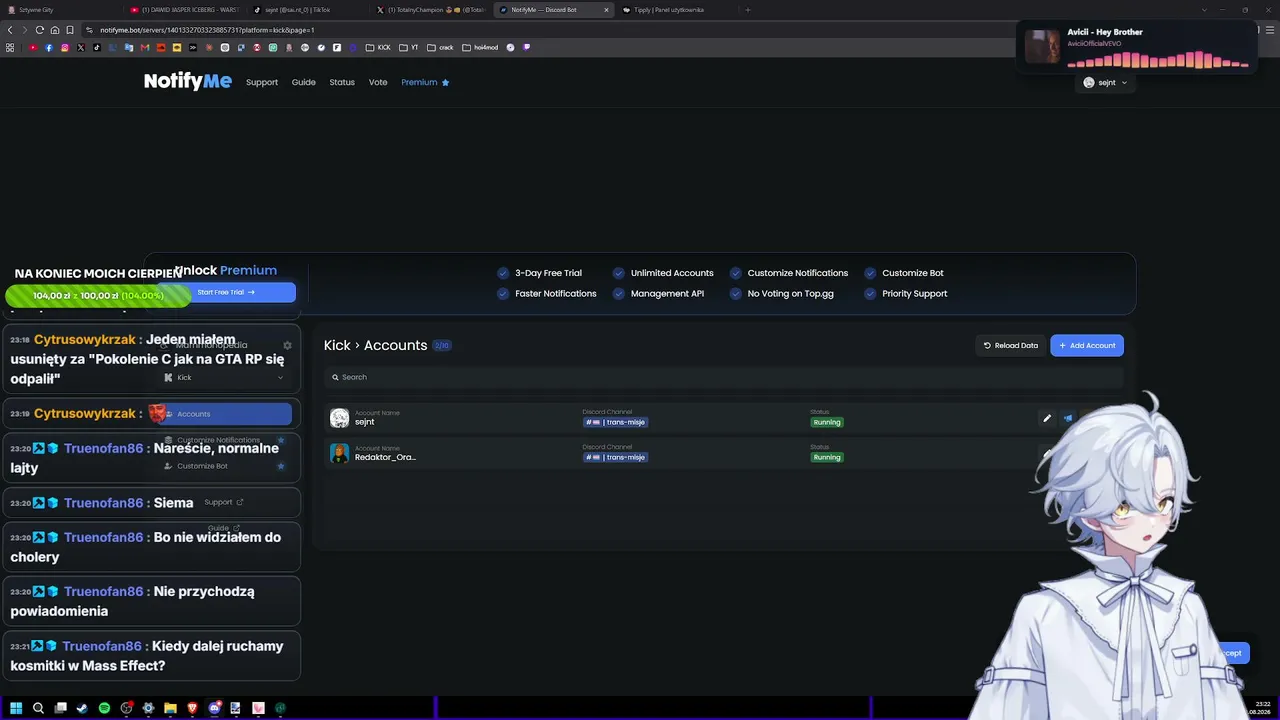This screenshot has width=1280, height=720.
Task: Expand the sejnt user account dropdown
Action: (1105, 83)
